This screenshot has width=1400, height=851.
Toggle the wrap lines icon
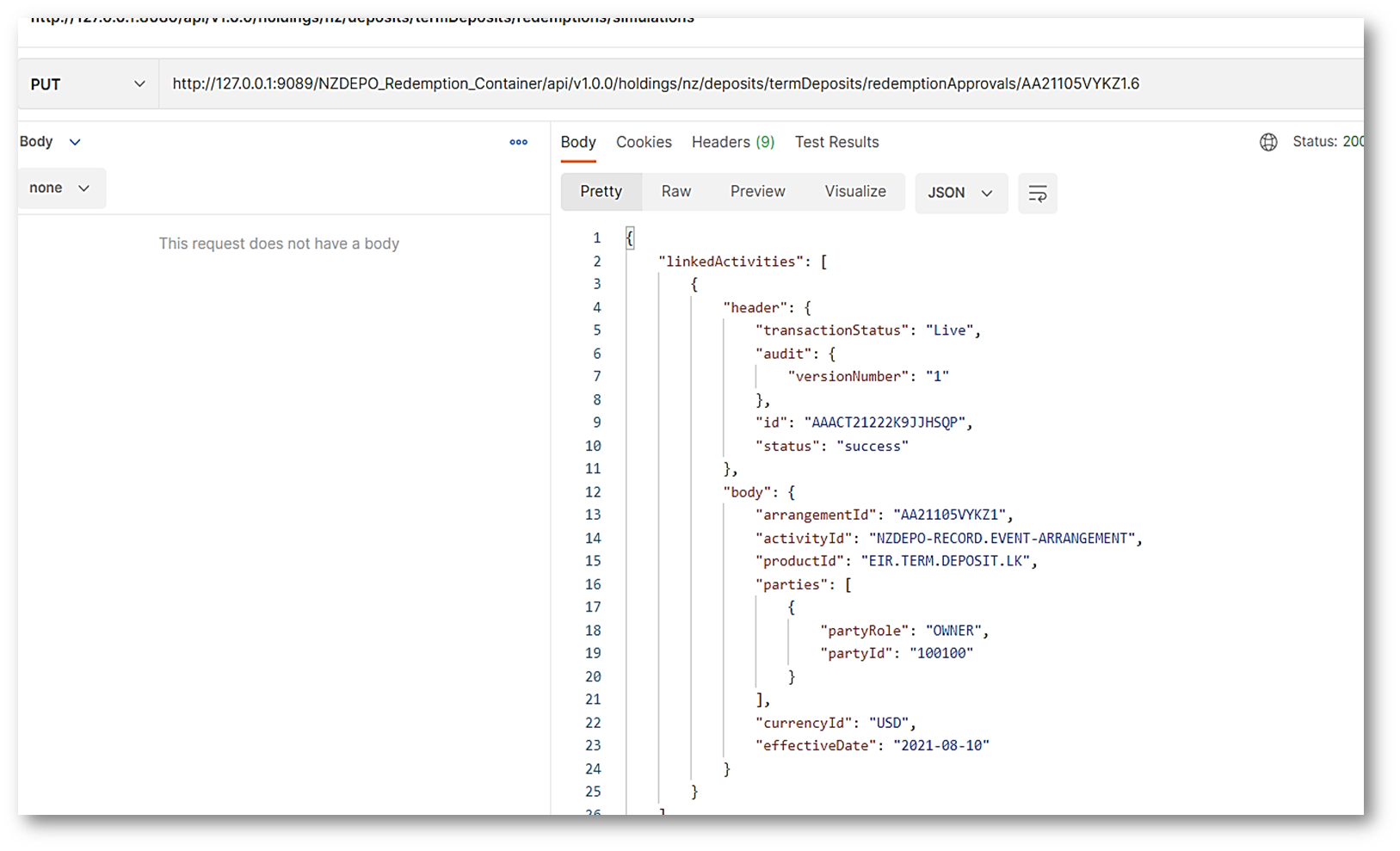click(x=1037, y=193)
